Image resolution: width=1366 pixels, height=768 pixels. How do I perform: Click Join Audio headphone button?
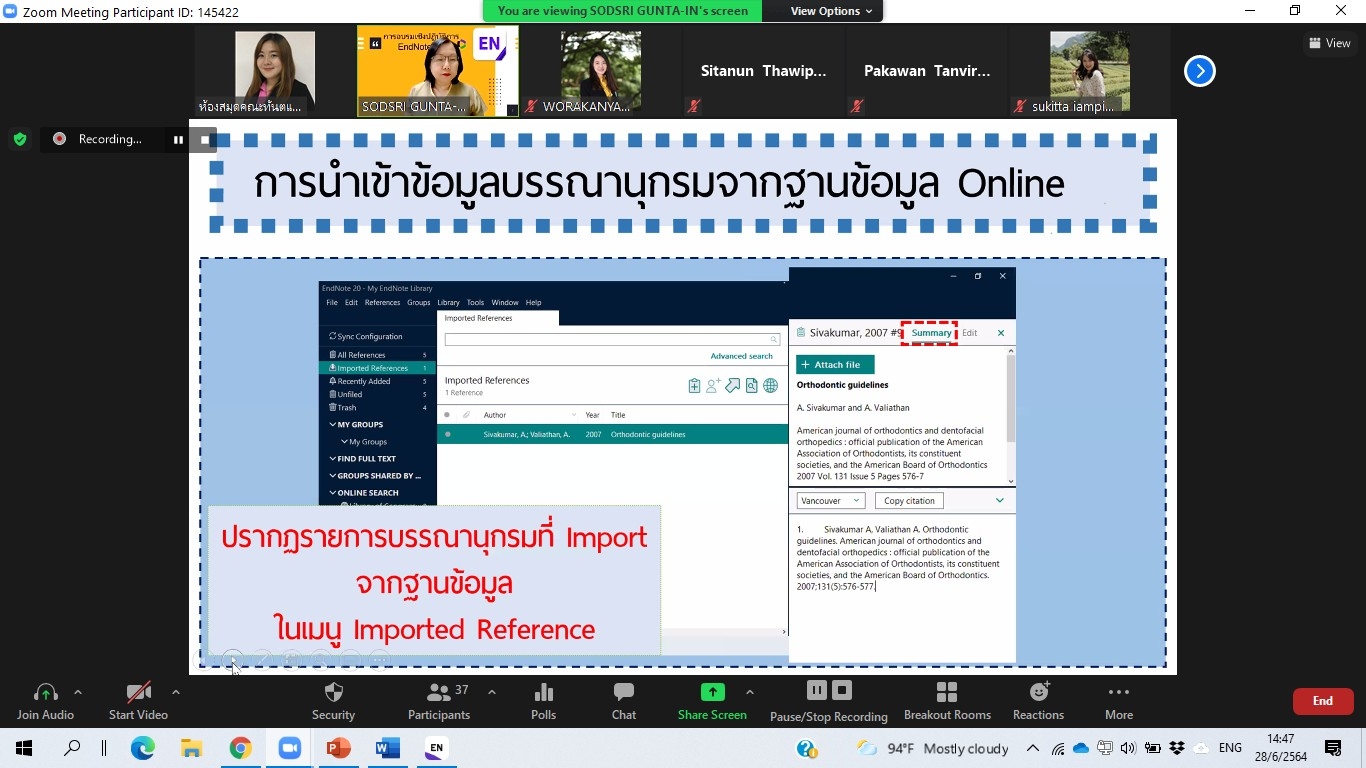46,692
